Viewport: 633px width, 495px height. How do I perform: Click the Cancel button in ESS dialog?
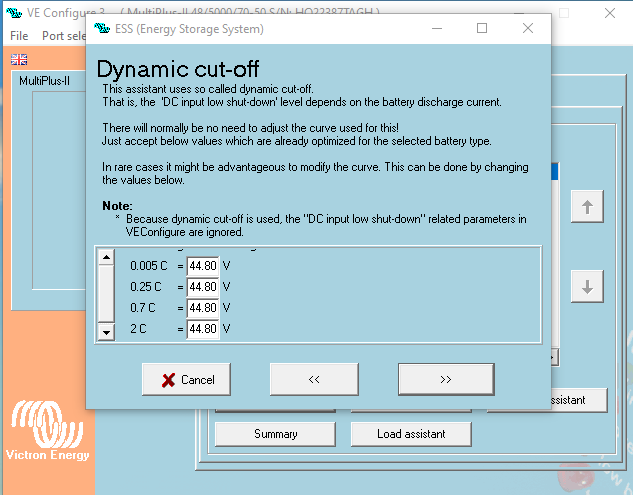click(x=186, y=379)
